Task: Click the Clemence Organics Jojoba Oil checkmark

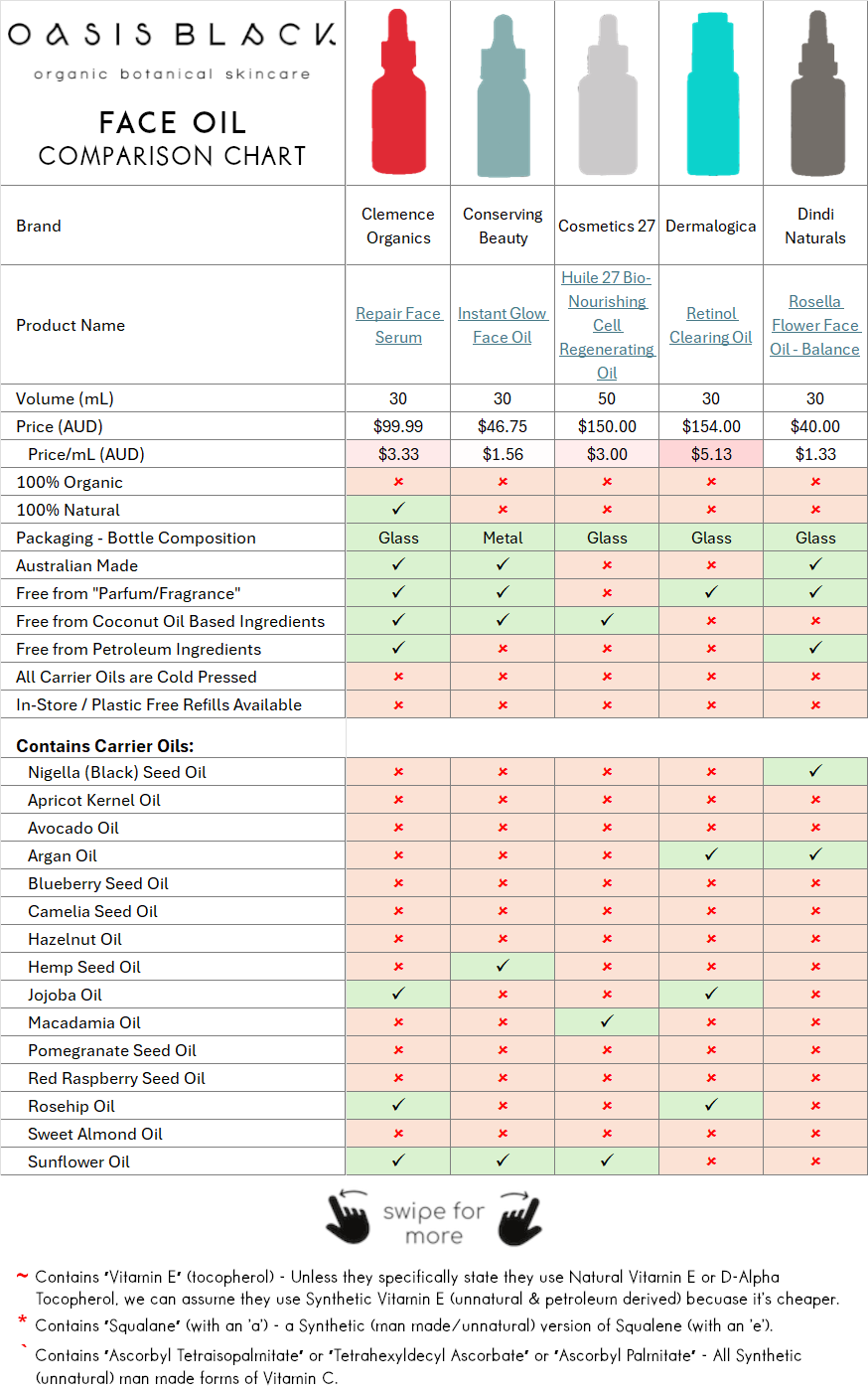Action: (398, 994)
